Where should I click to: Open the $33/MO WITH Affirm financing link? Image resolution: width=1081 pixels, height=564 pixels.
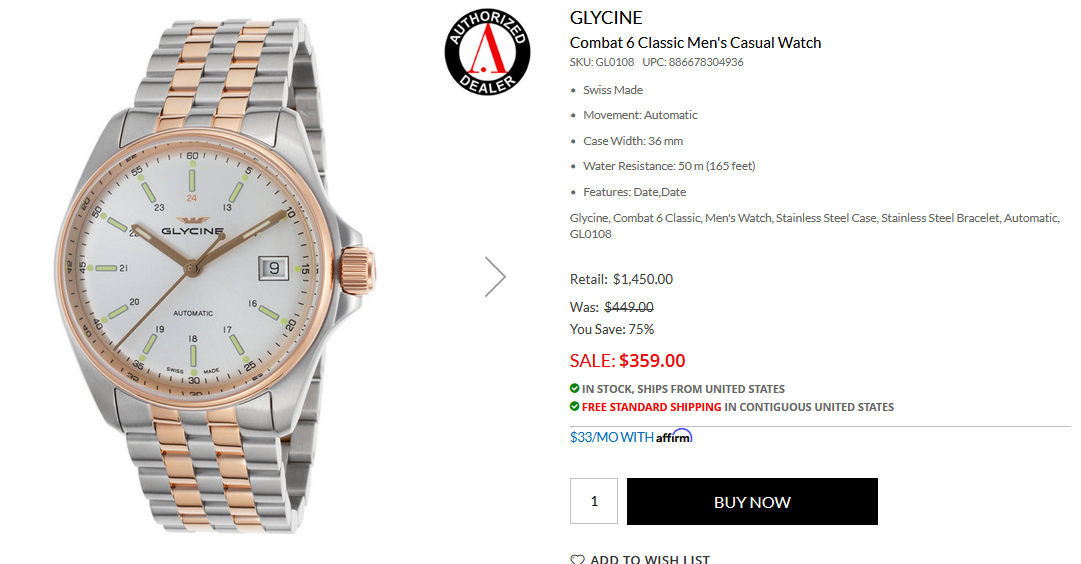(x=631, y=437)
